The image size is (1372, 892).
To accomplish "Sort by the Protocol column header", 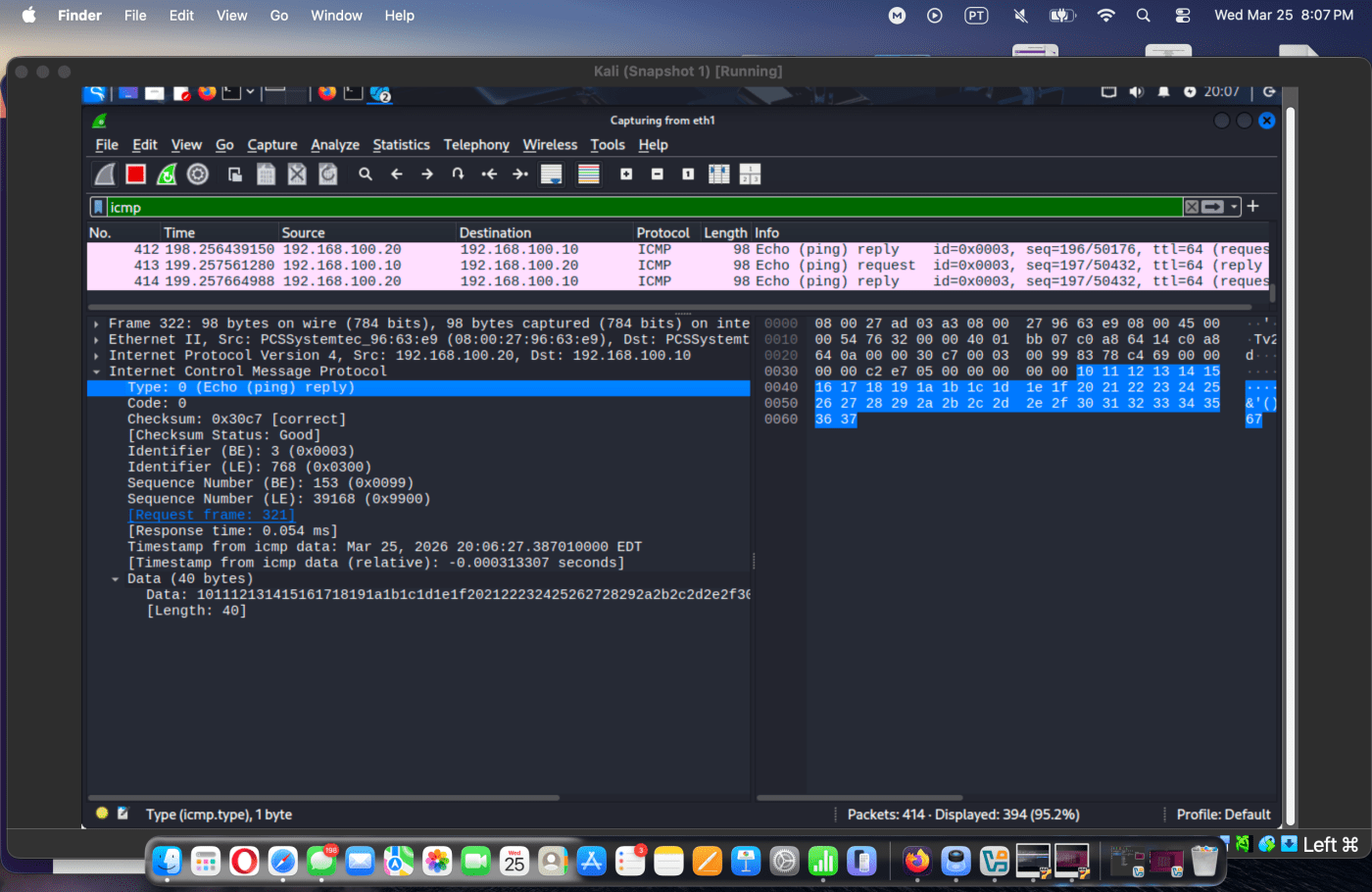I will coord(666,232).
